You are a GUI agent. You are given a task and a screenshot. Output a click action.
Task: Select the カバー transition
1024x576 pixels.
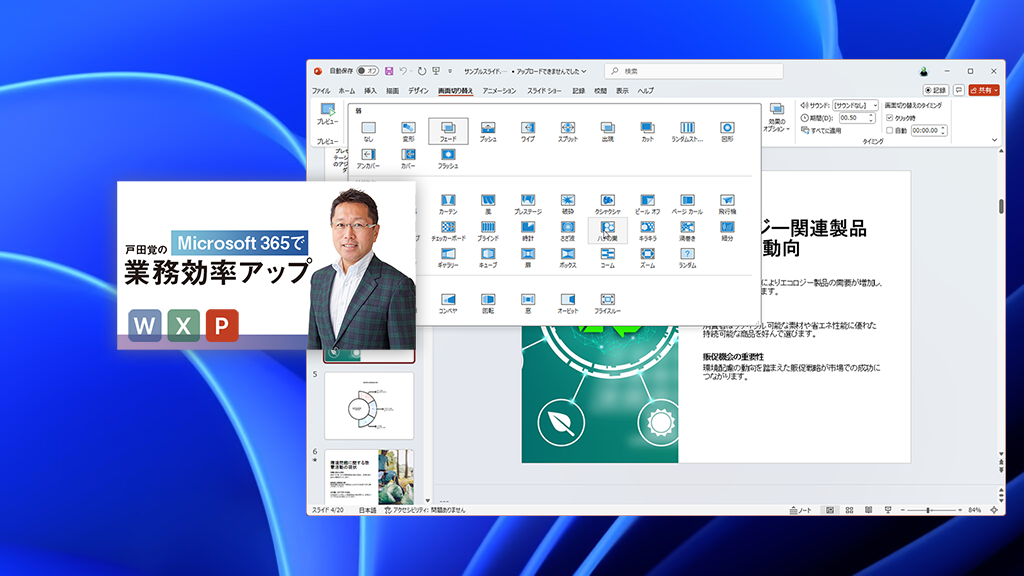coord(408,158)
